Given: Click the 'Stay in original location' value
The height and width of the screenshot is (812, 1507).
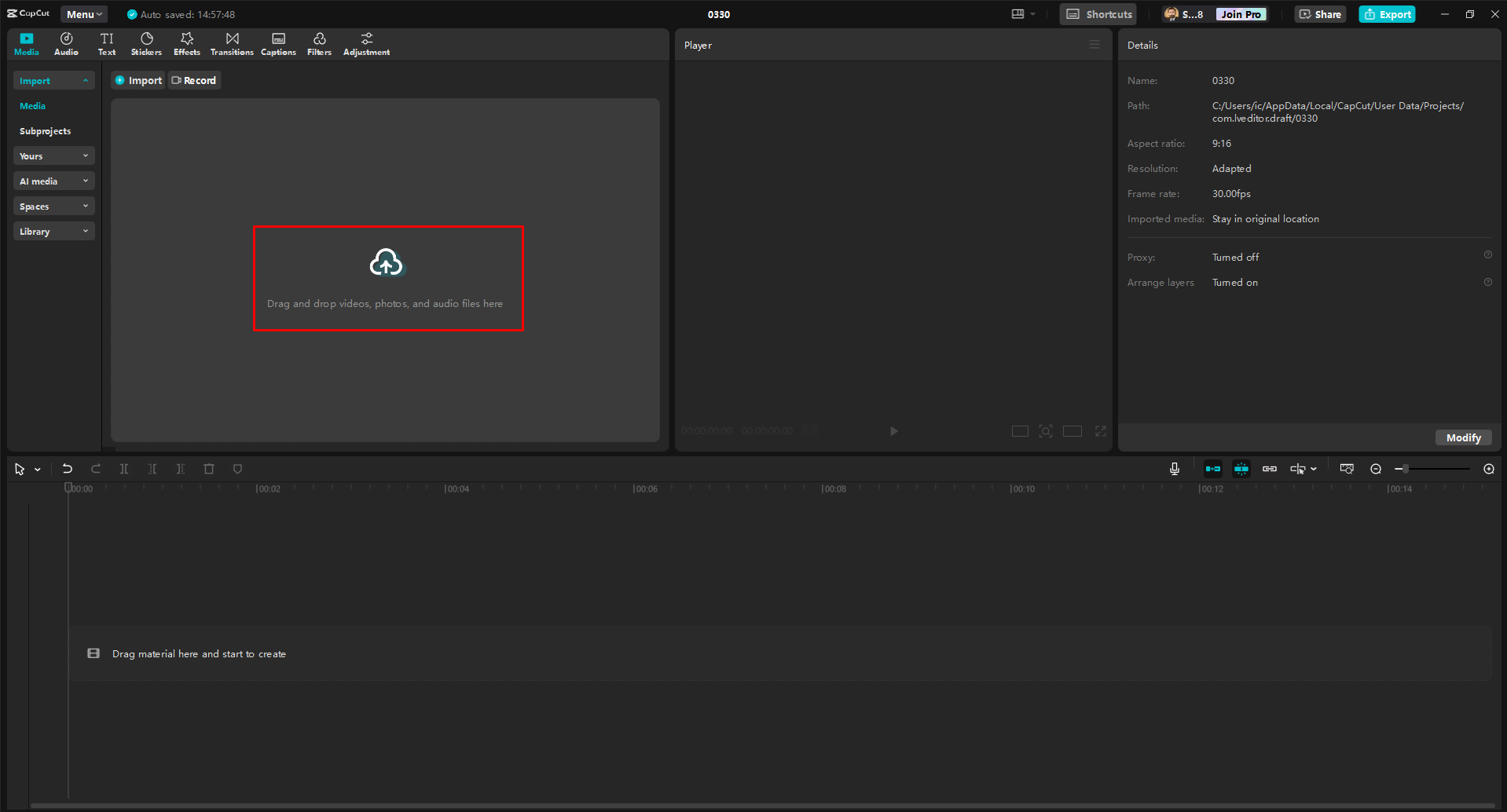Looking at the screenshot, I should 1265,219.
